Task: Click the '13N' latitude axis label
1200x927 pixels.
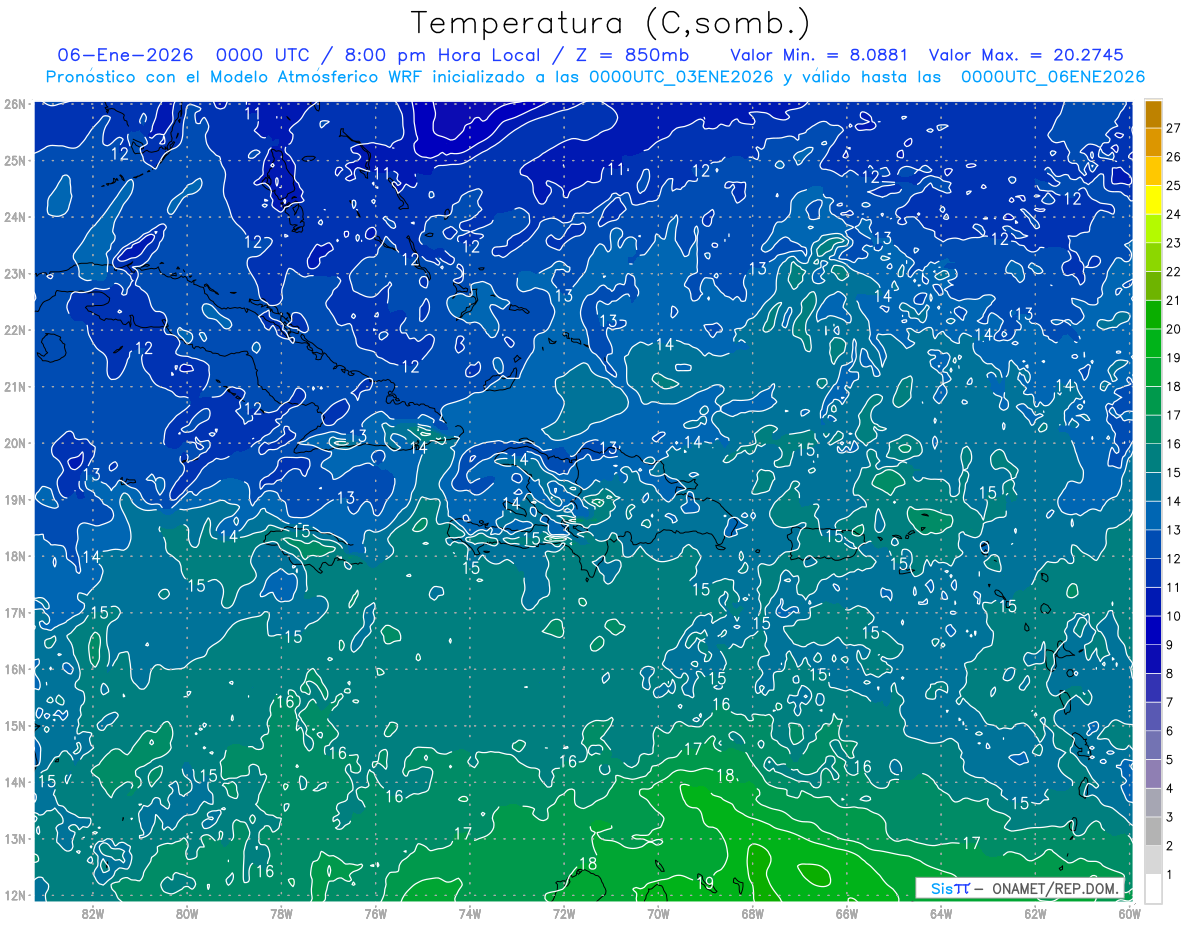Action: point(15,838)
